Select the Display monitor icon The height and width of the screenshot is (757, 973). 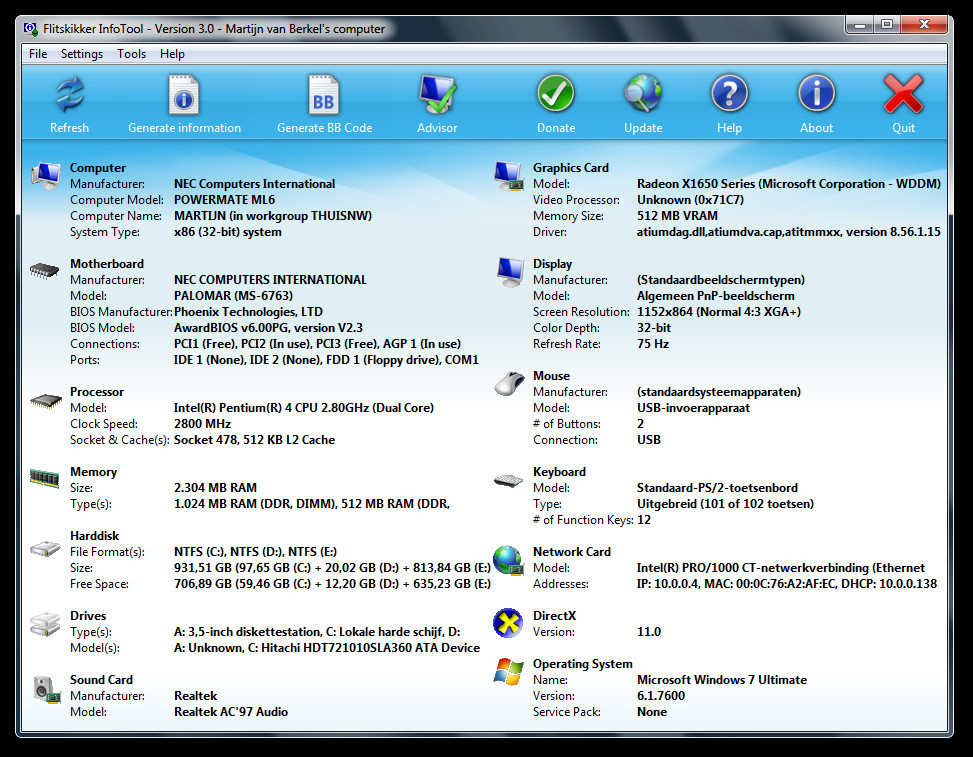pos(510,272)
